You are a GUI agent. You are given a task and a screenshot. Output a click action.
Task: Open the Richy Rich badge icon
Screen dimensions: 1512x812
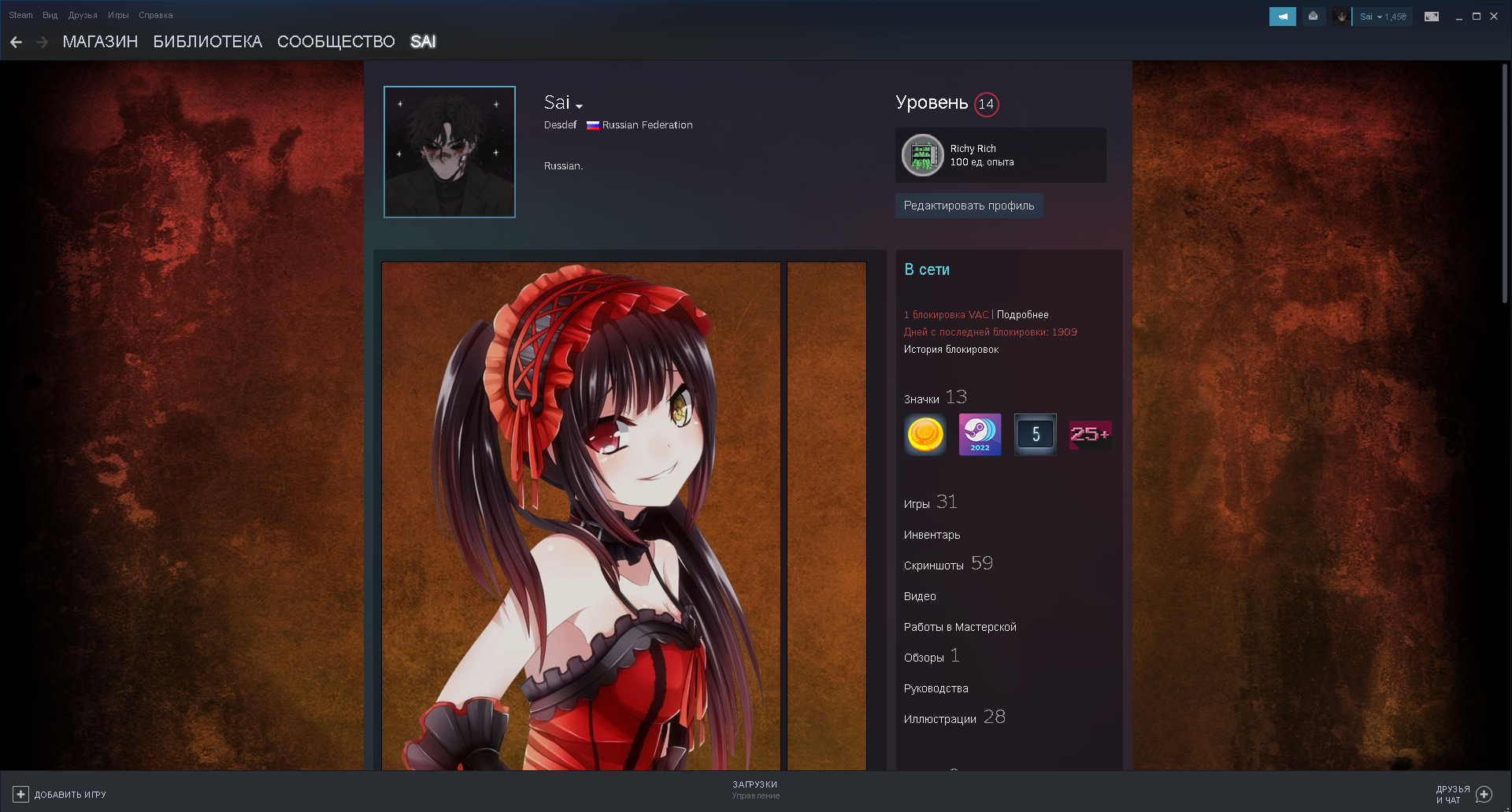coord(922,155)
